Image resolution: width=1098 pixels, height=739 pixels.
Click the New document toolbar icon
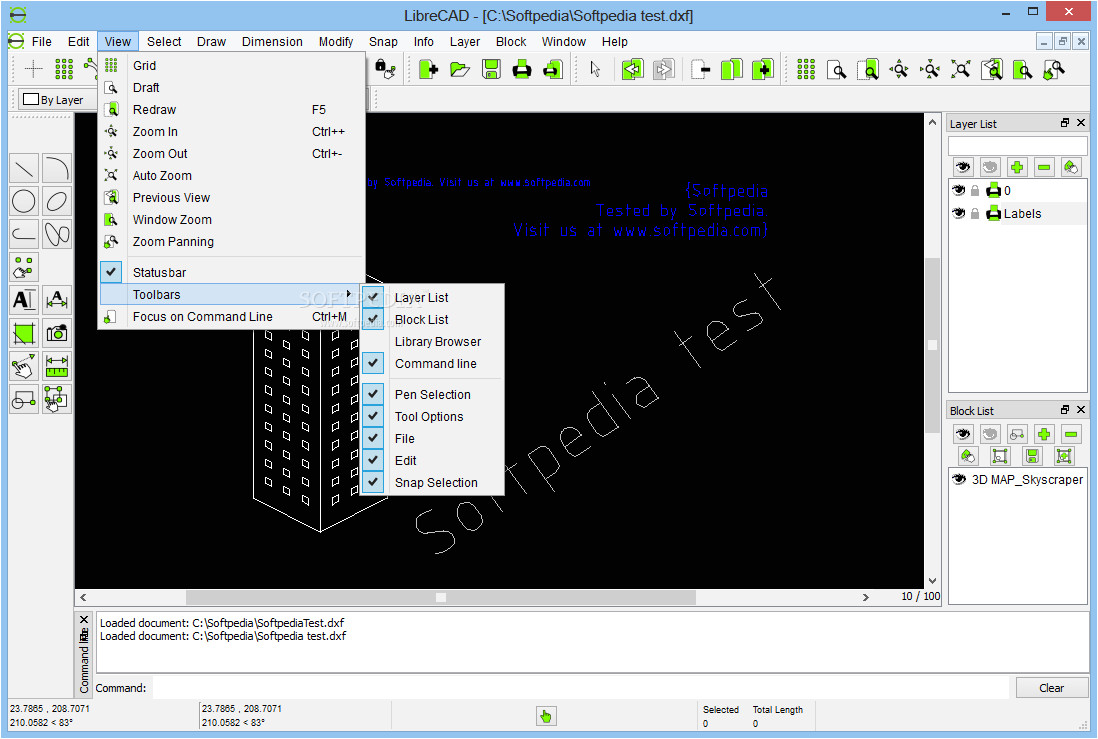coord(429,69)
